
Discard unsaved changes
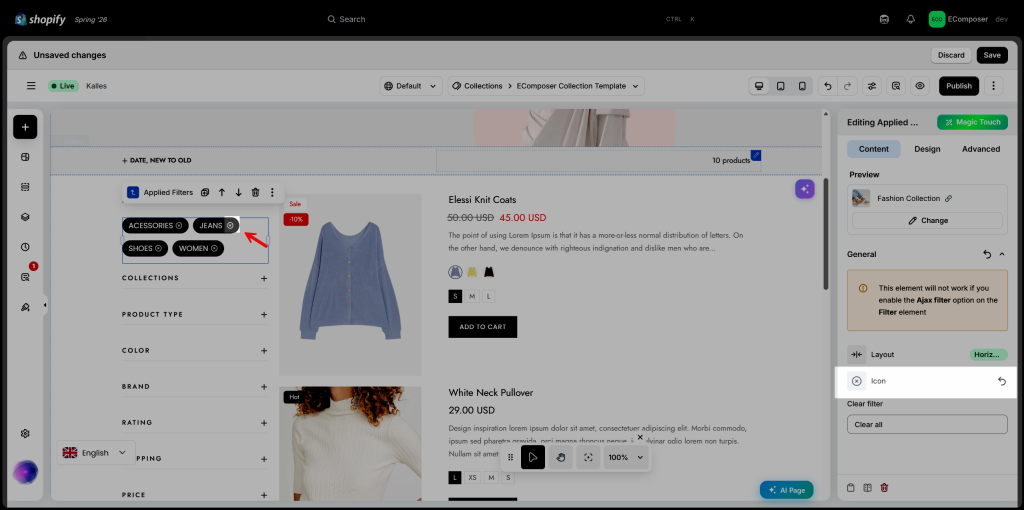(x=951, y=55)
